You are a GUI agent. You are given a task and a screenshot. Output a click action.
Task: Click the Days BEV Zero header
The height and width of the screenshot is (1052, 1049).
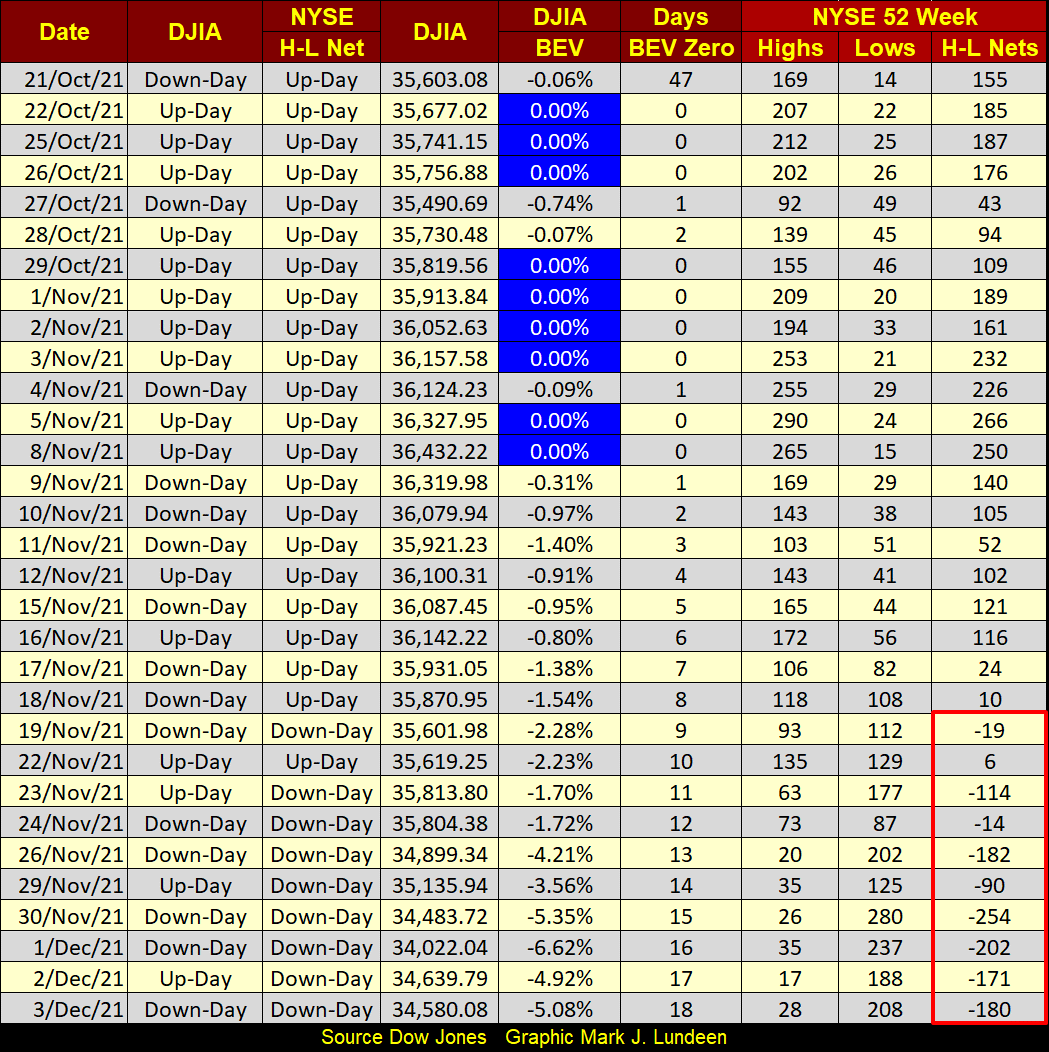[680, 32]
